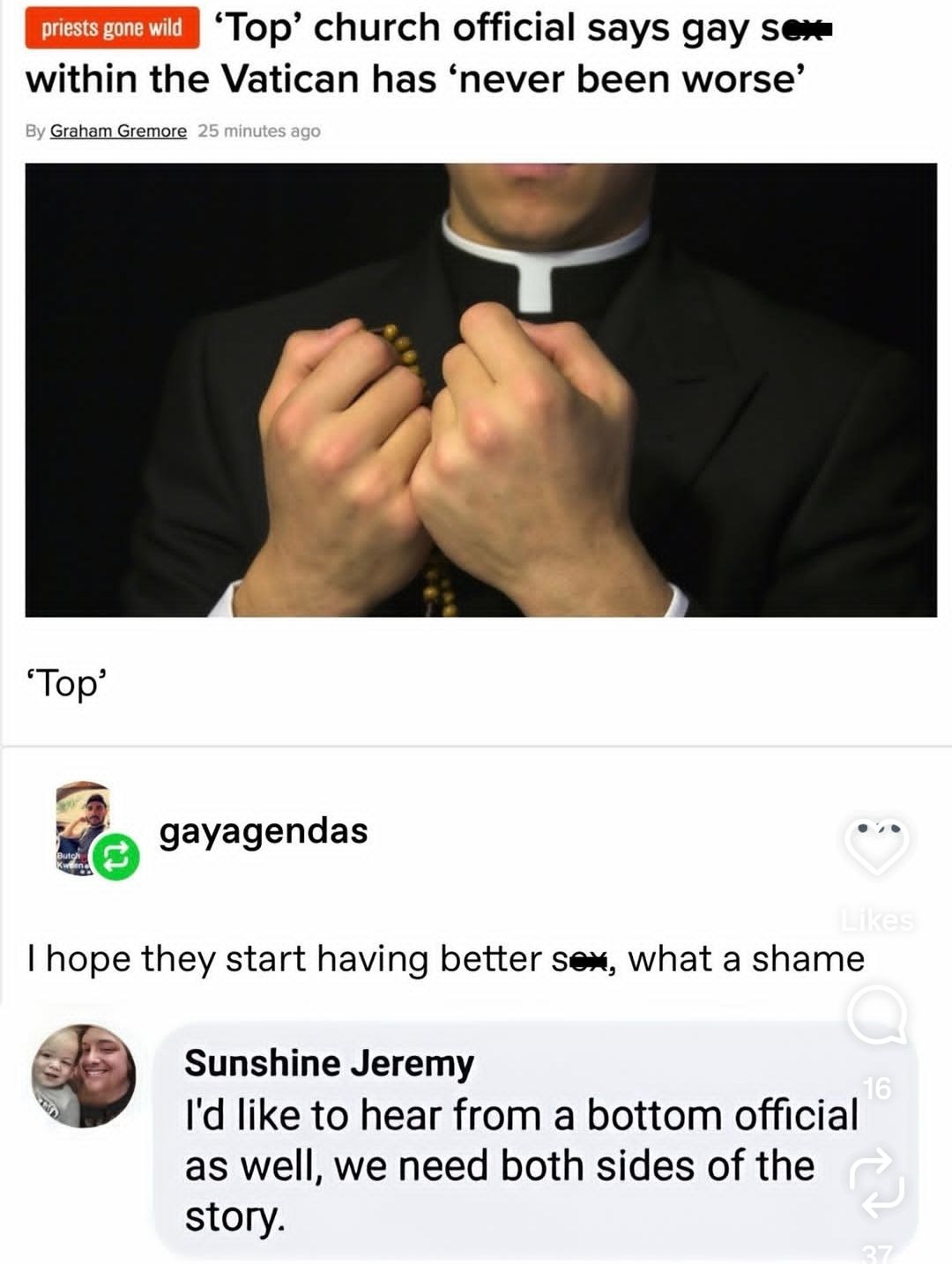Image resolution: width=952 pixels, height=1264 pixels.
Task: Click the 'By' byline label
Action: (x=35, y=130)
